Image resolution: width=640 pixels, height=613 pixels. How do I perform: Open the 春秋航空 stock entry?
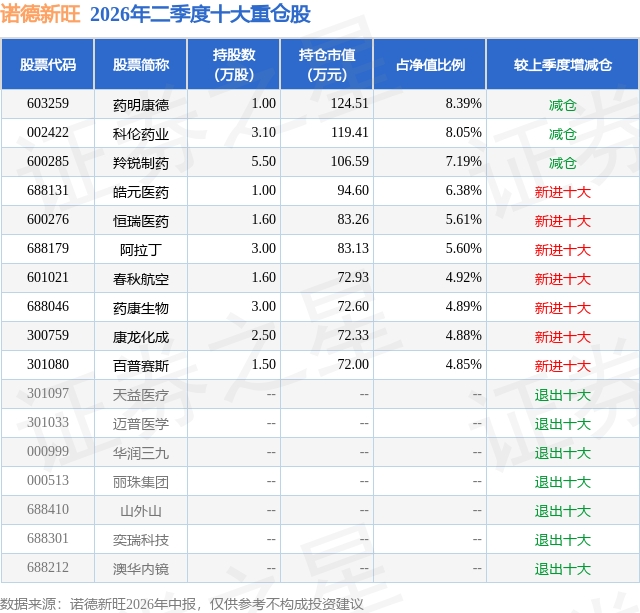(141, 279)
